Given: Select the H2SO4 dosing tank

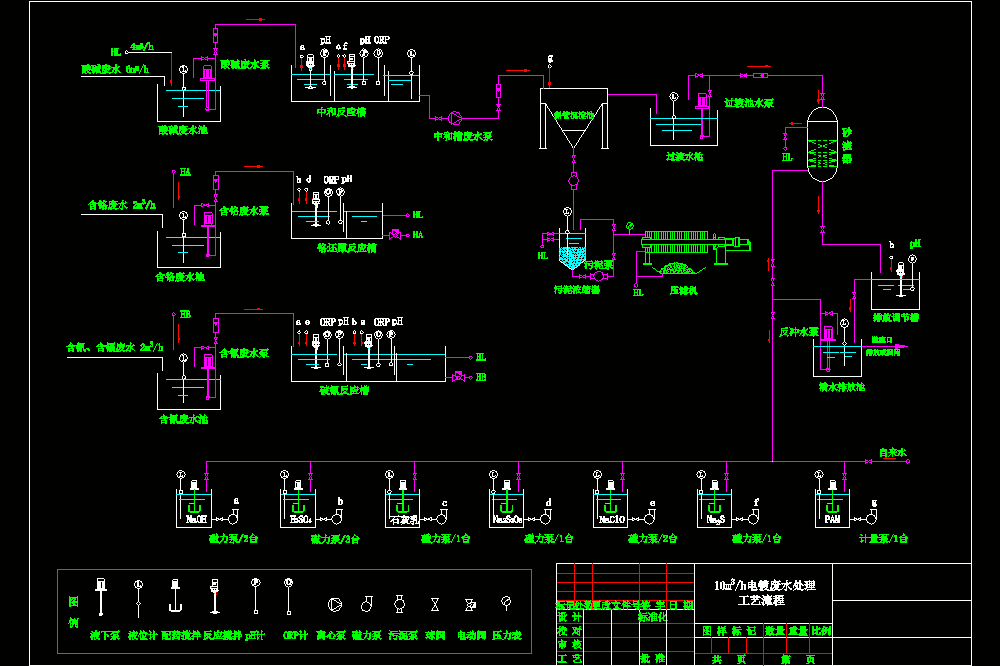Looking at the screenshot, I should (x=298, y=508).
